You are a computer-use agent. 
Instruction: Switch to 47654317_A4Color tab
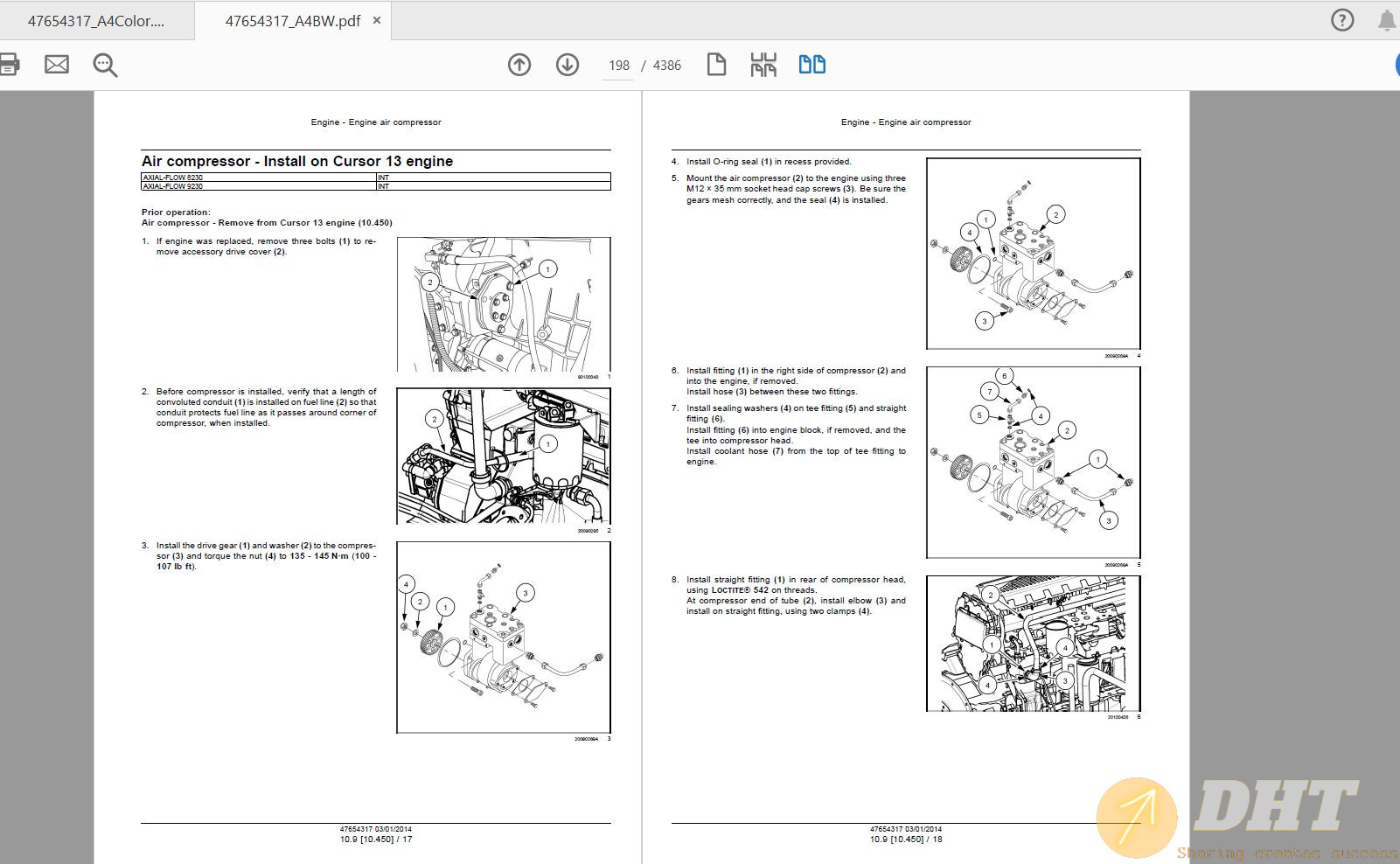(x=96, y=21)
